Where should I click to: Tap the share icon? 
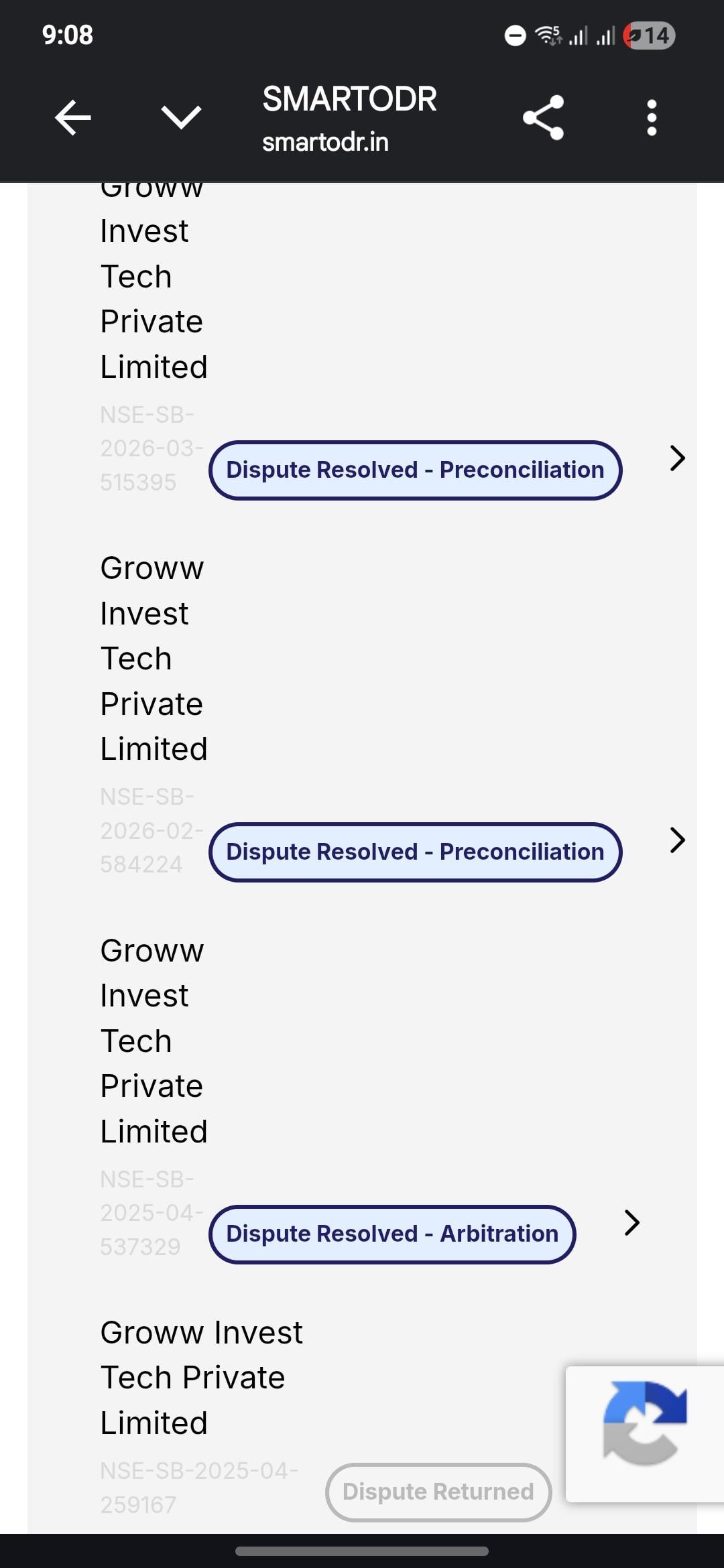543,118
